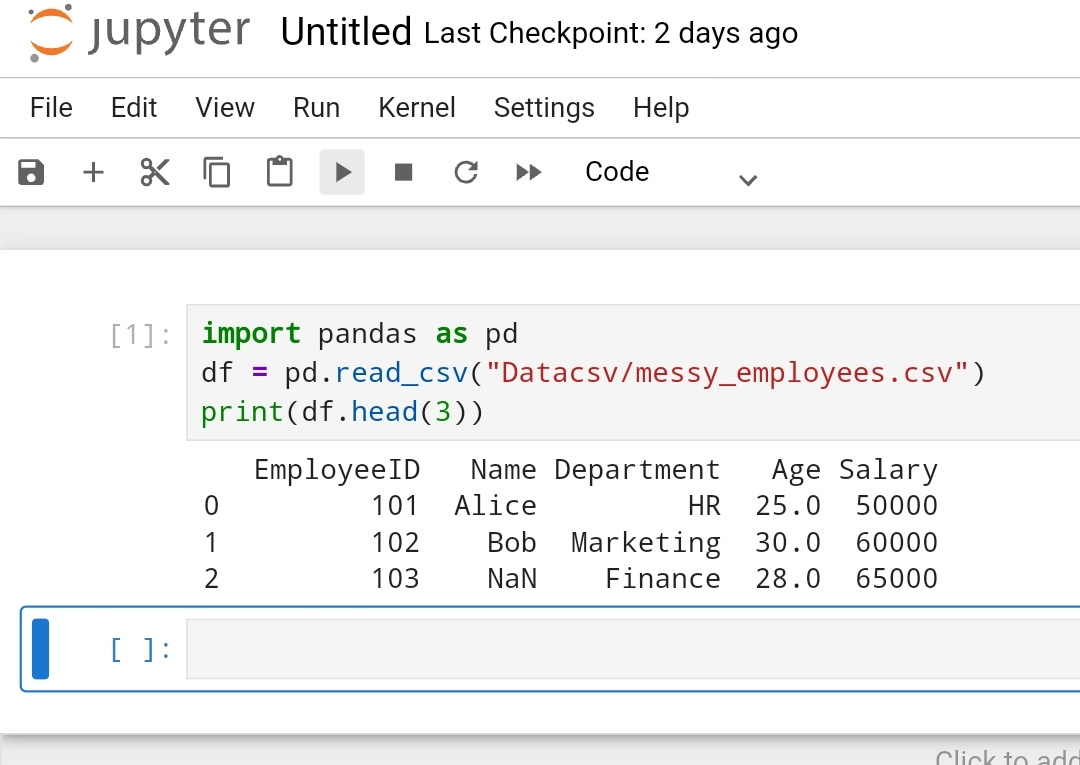Screen dimensions: 1080x765
Task: Click the print(df.head(3)) line
Action: click(x=343, y=412)
